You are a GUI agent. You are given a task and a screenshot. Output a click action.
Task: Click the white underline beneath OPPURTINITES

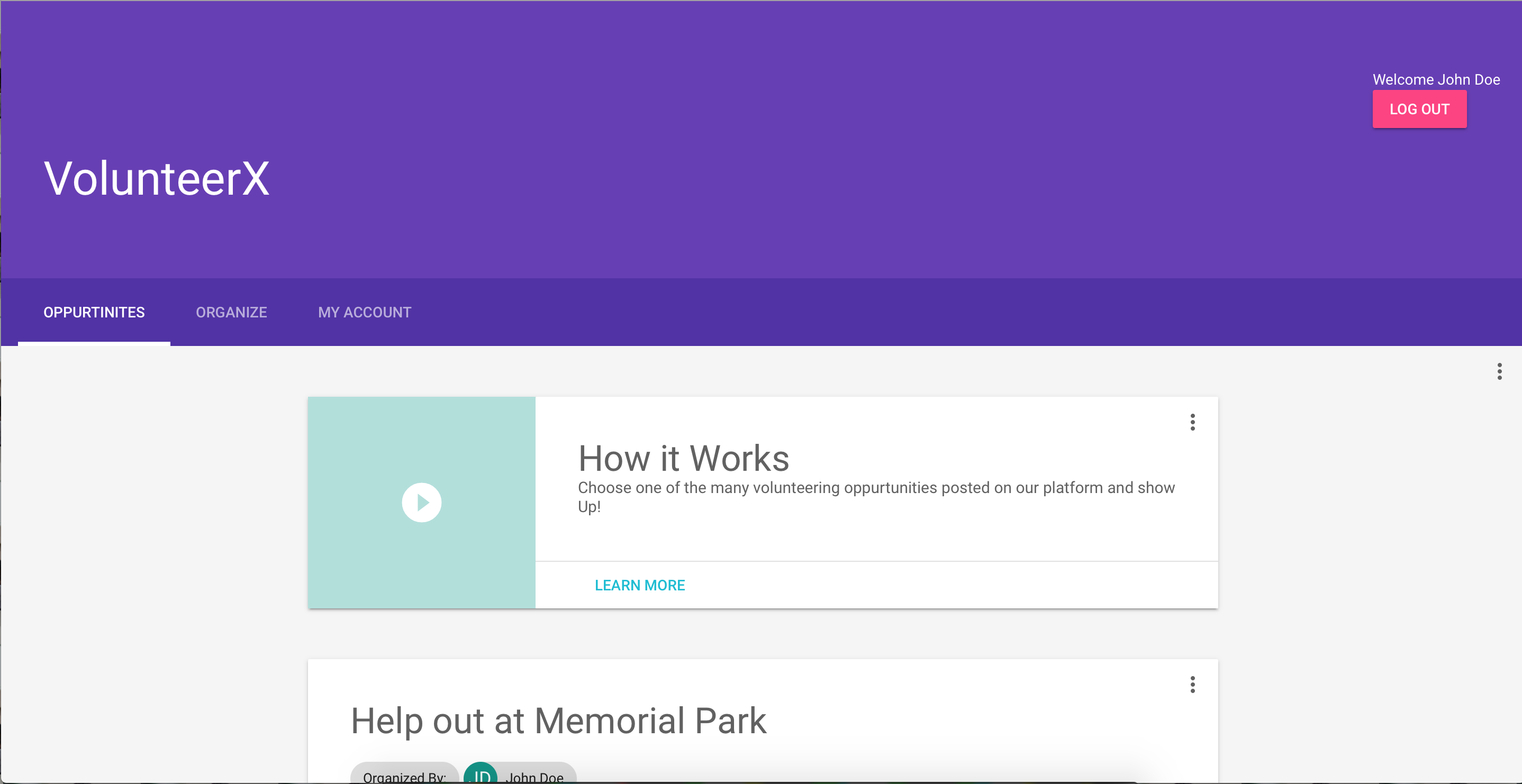pyautogui.click(x=94, y=343)
